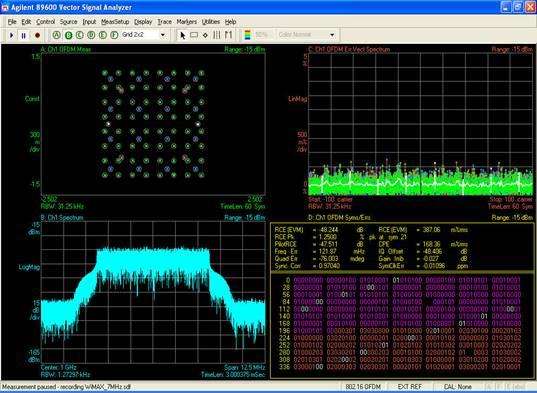Expand the Color Normal dropdown
This screenshot has height=393, width=537.
[x=332, y=35]
